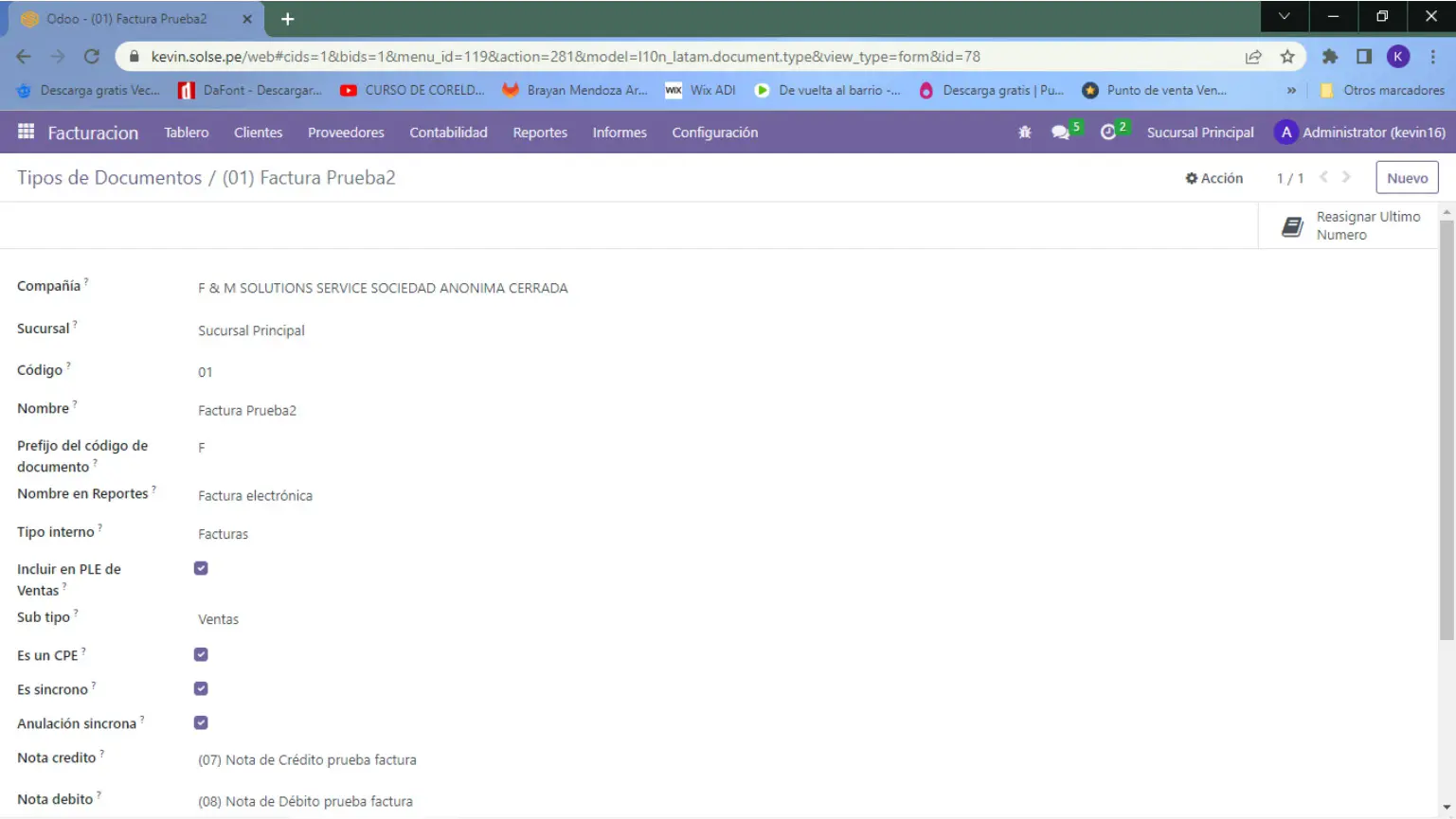Open the Tablero menu

(x=187, y=133)
